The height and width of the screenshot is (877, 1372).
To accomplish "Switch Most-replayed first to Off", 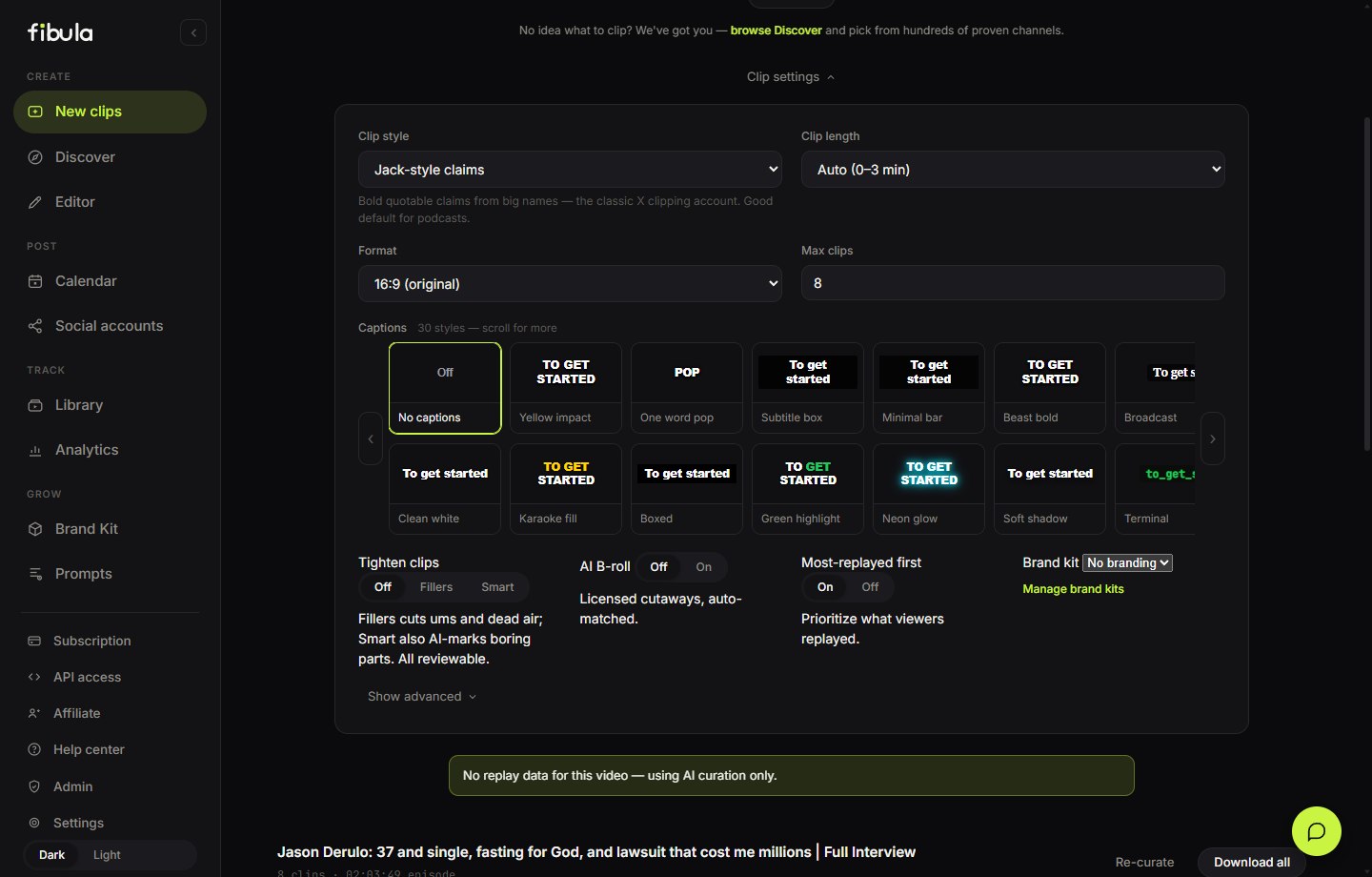I will click(x=870, y=587).
